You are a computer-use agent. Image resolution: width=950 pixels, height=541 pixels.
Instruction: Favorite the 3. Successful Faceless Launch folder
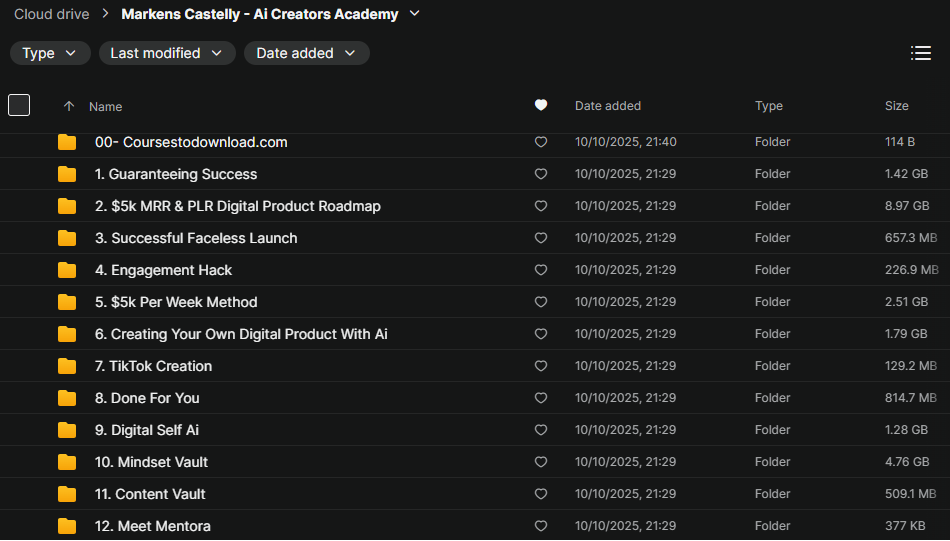541,238
